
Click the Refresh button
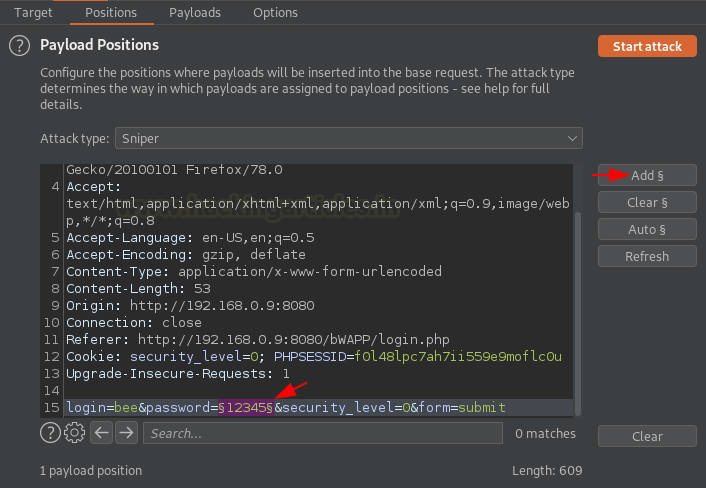[x=647, y=256]
